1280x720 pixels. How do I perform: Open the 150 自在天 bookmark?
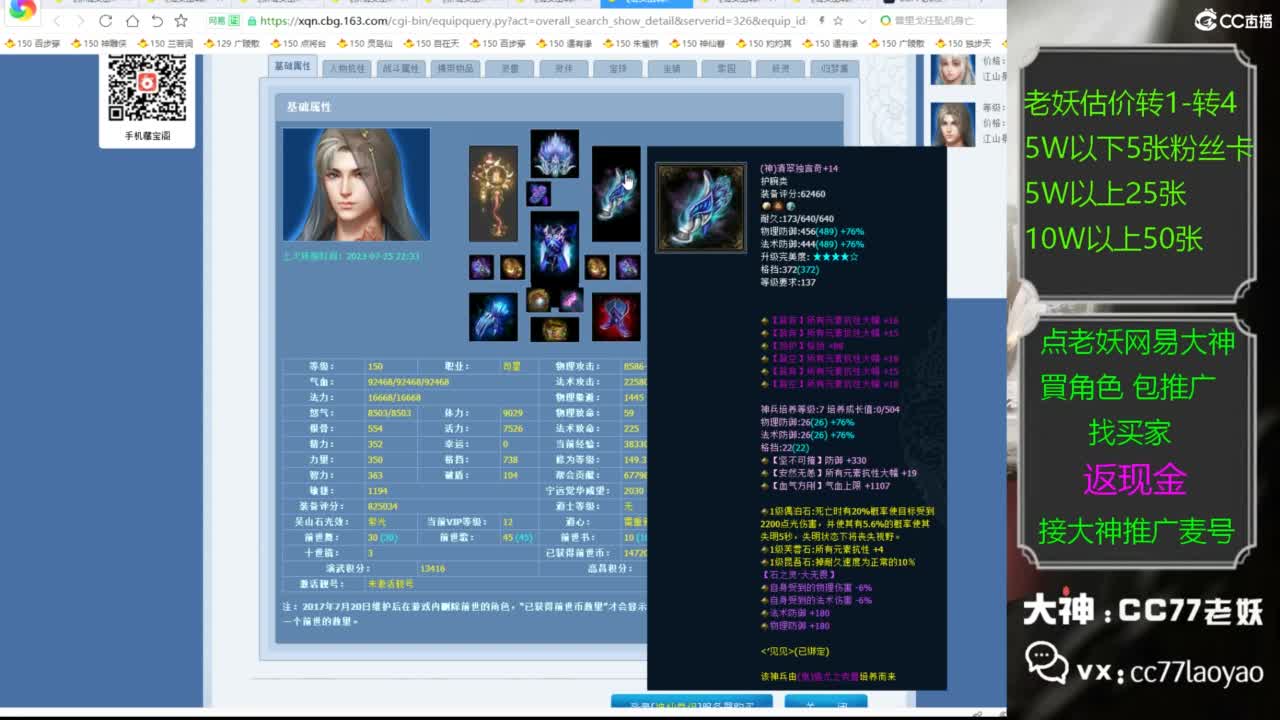tap(431, 43)
